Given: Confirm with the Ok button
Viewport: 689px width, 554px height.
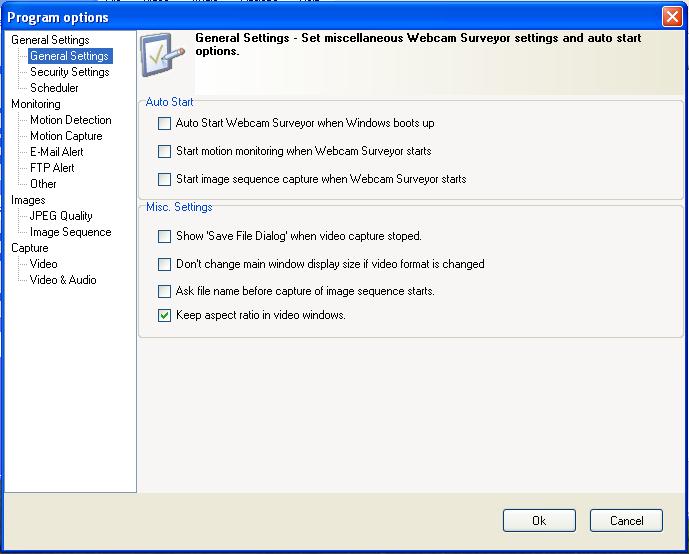Looking at the screenshot, I should pyautogui.click(x=539, y=521).
